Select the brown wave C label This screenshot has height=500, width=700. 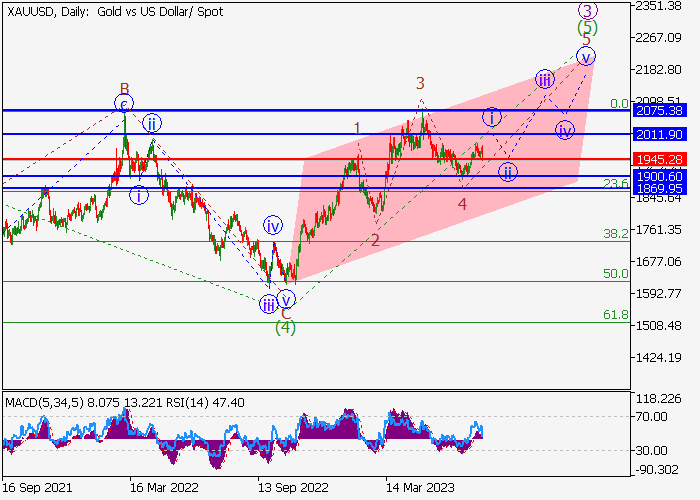[x=286, y=314]
